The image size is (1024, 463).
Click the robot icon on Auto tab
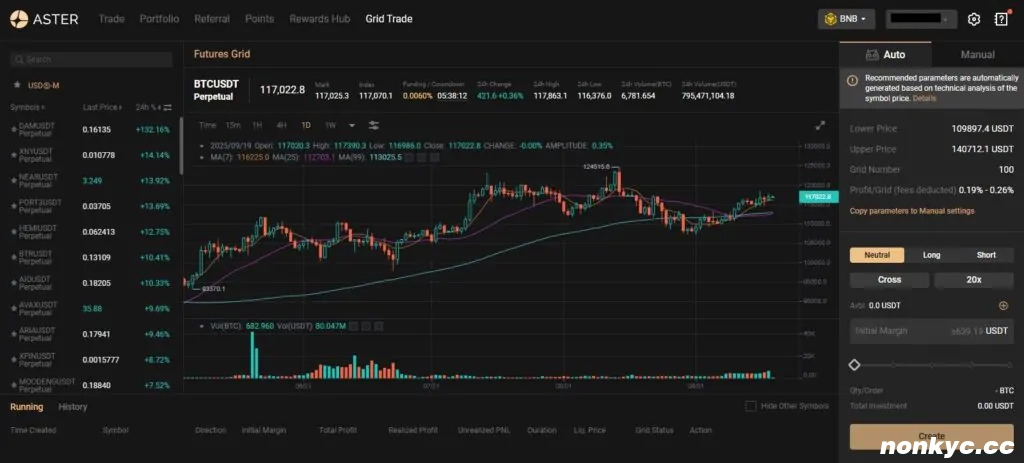point(871,54)
